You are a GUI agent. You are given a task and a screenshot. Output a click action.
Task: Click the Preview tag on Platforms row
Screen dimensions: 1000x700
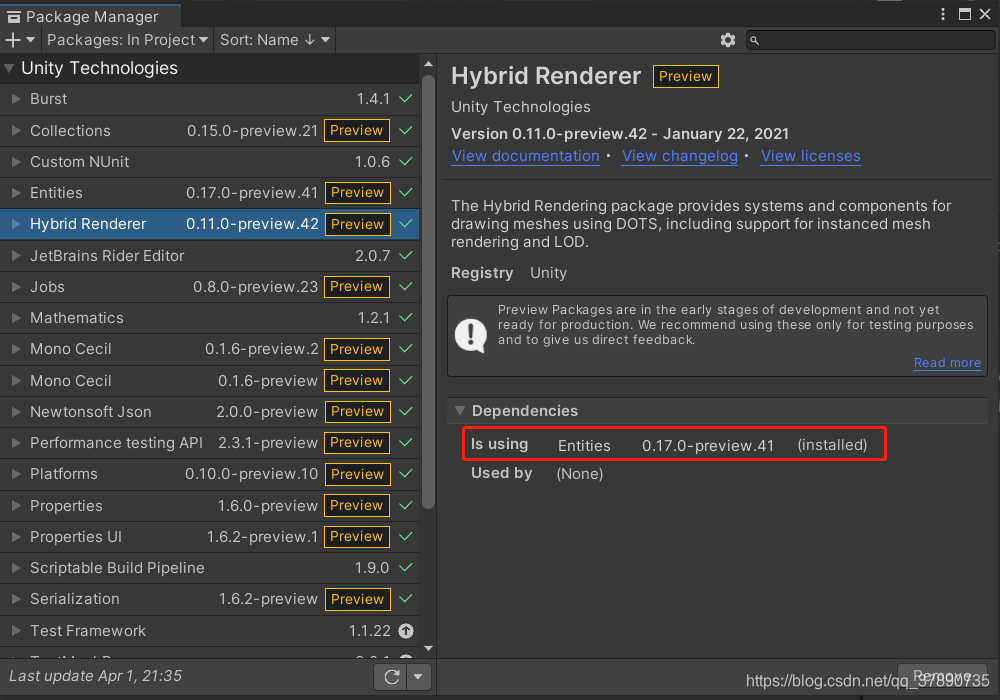357,474
